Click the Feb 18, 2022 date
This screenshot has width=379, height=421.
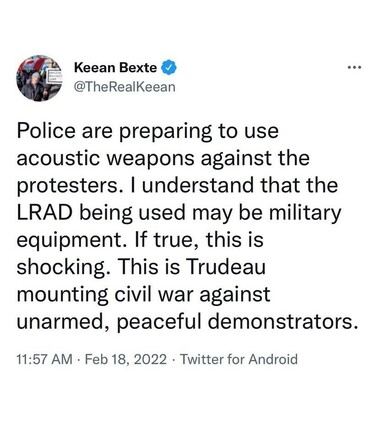tap(126, 359)
